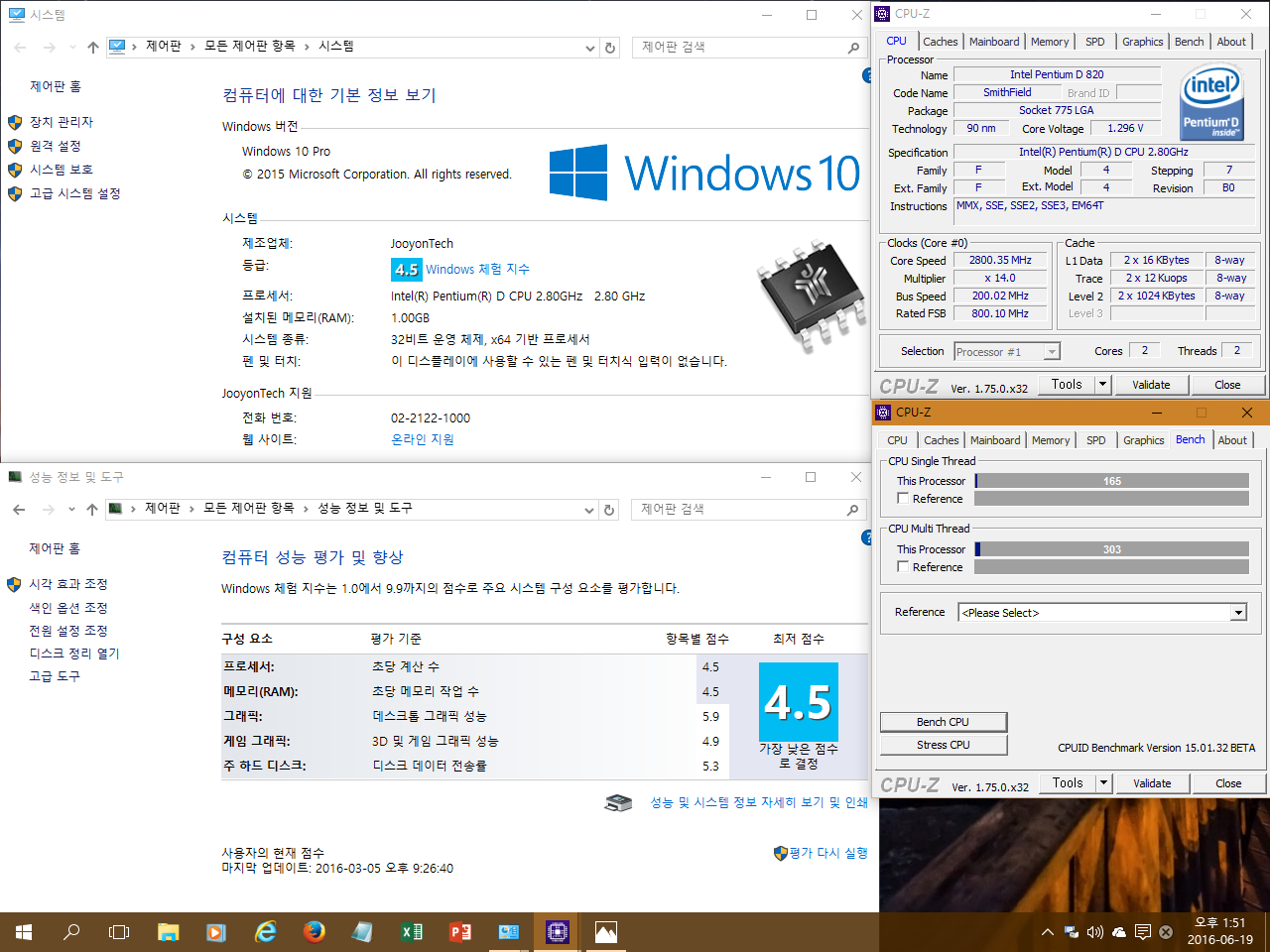The width and height of the screenshot is (1270, 952).
Task: Expand address bar history in 시스템 window
Action: point(590,48)
